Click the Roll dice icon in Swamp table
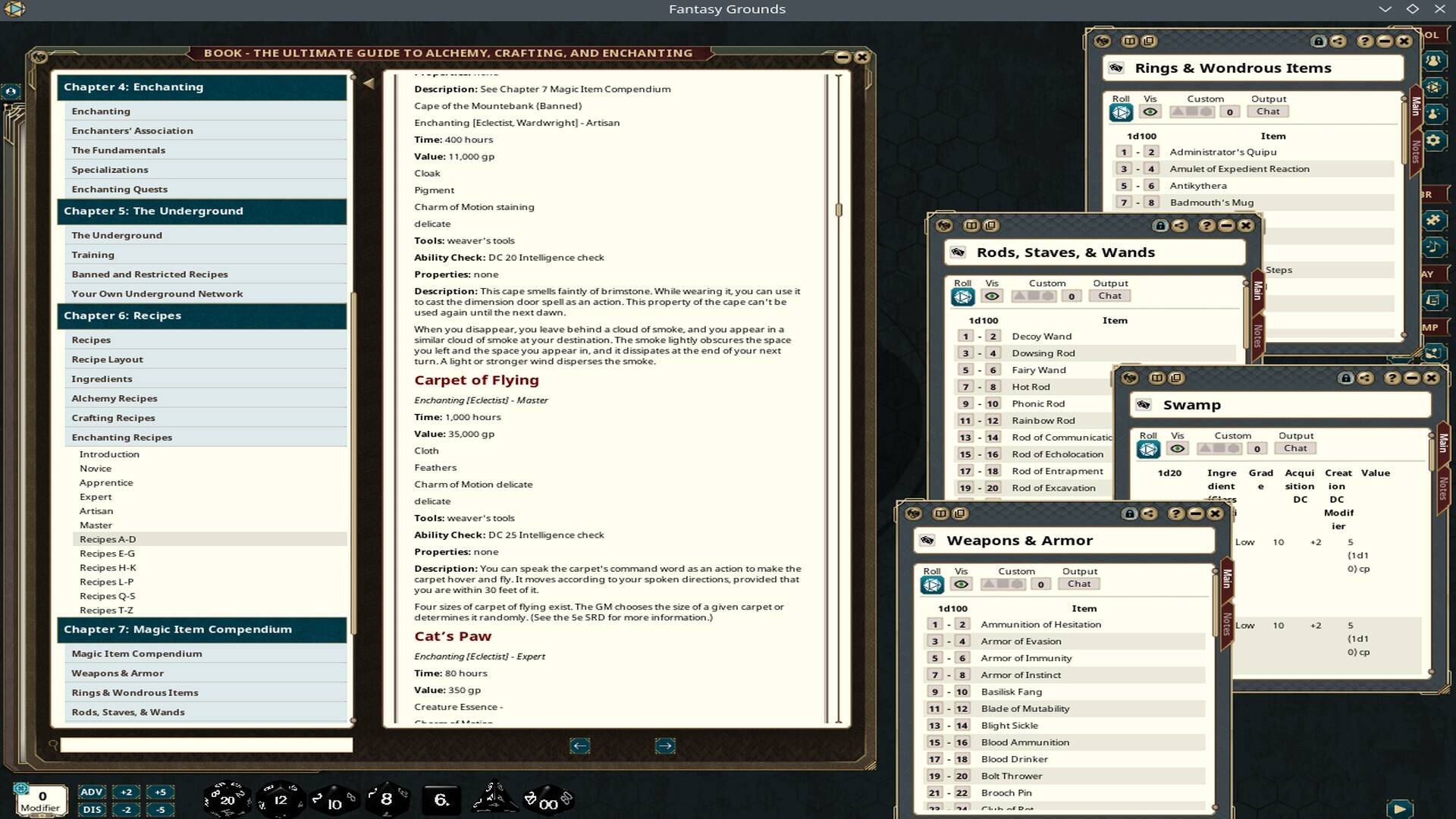This screenshot has width=1456, height=819. click(1148, 449)
